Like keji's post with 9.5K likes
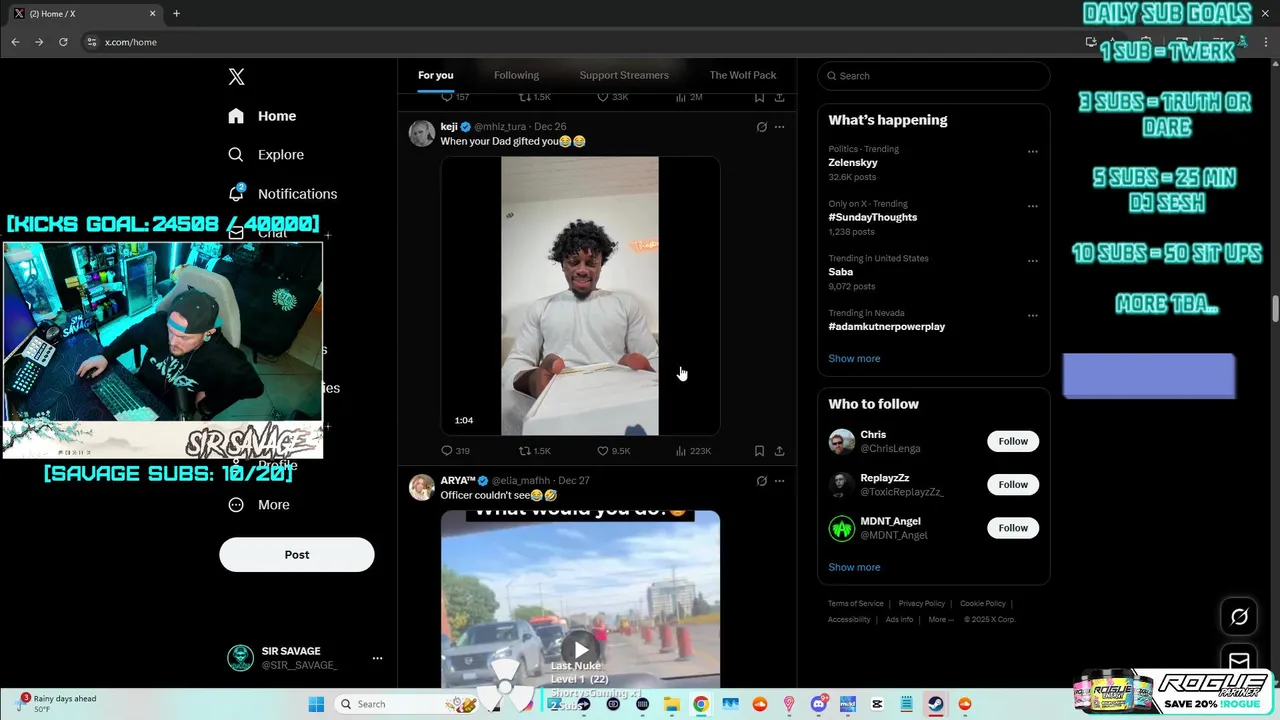The height and width of the screenshot is (720, 1280). 613,451
